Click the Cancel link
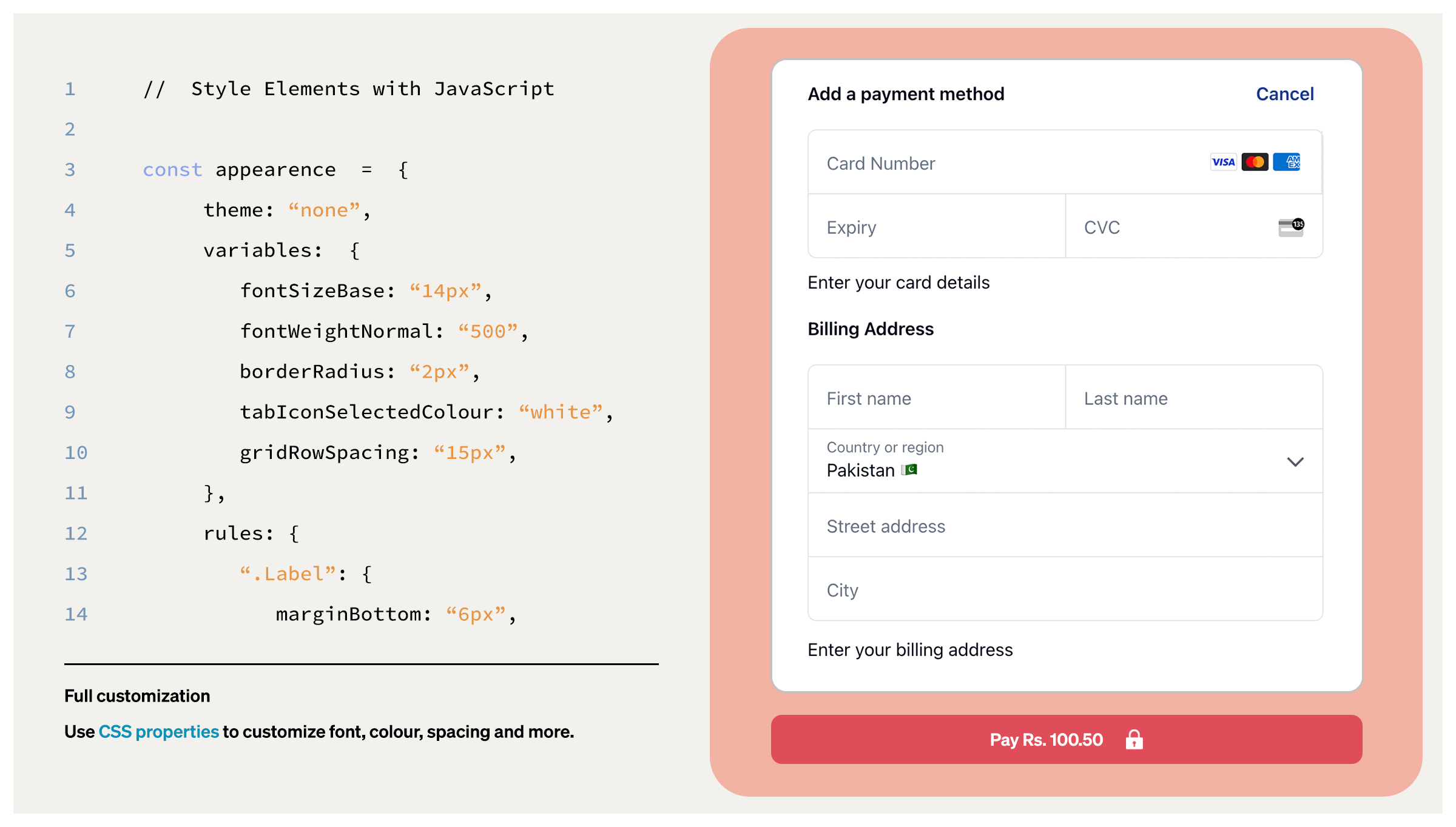 [x=1284, y=94]
